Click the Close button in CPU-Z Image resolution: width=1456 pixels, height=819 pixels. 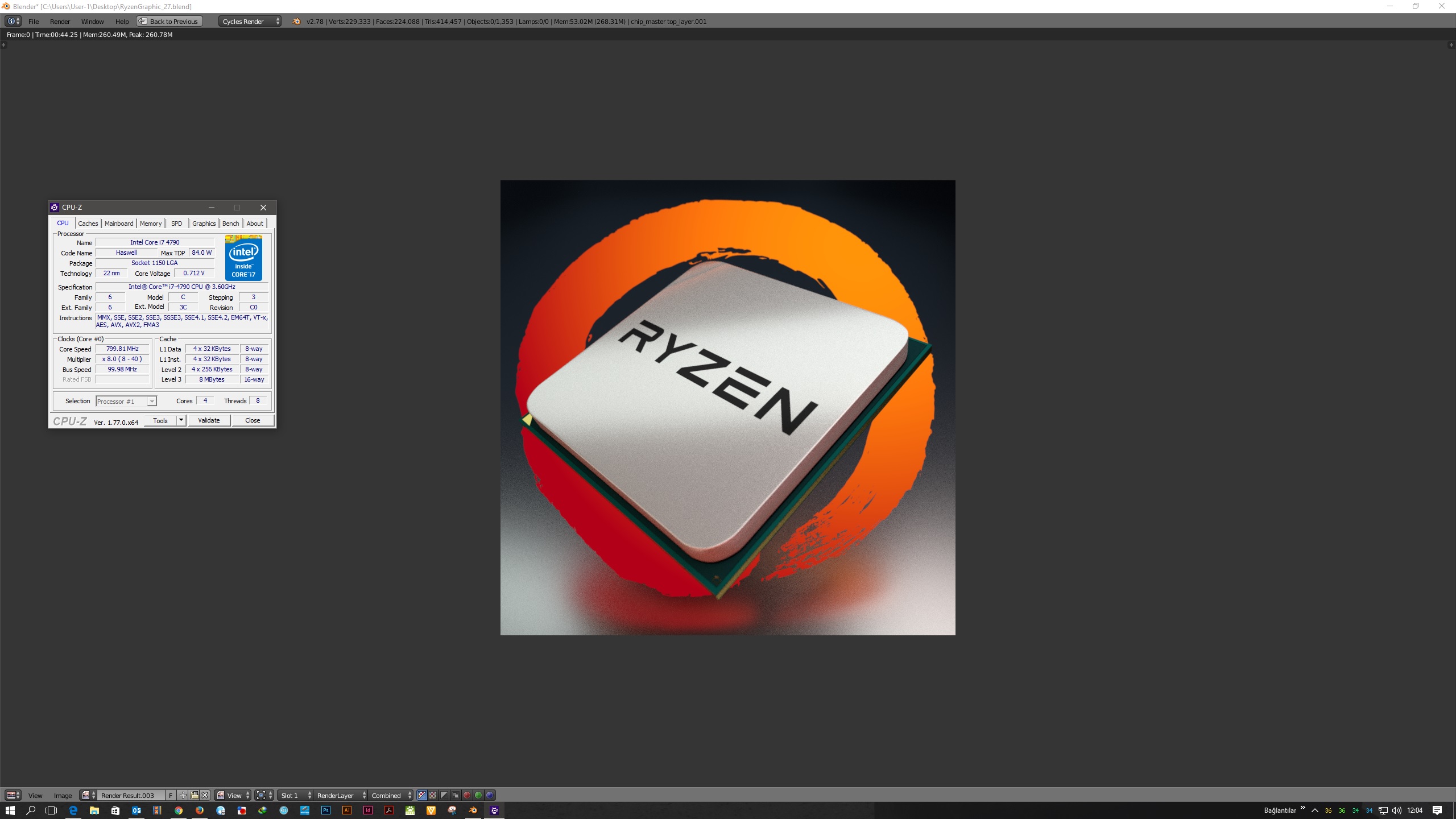click(253, 420)
